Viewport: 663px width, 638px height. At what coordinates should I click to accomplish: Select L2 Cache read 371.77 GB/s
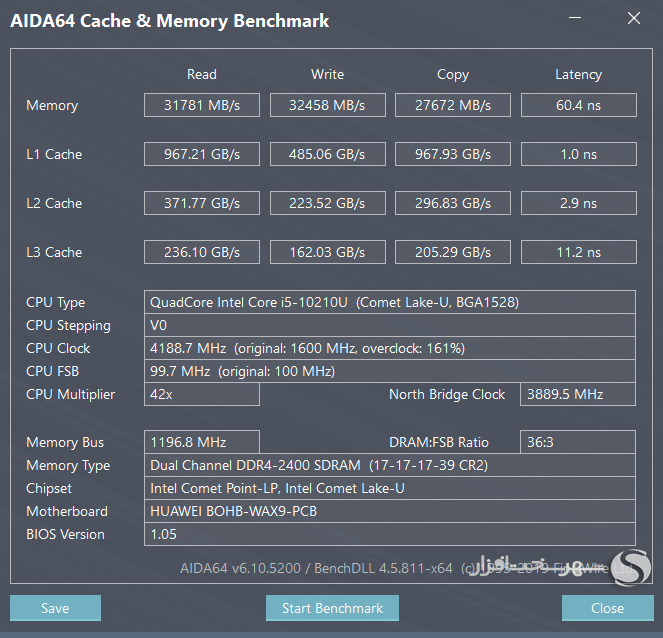point(202,203)
